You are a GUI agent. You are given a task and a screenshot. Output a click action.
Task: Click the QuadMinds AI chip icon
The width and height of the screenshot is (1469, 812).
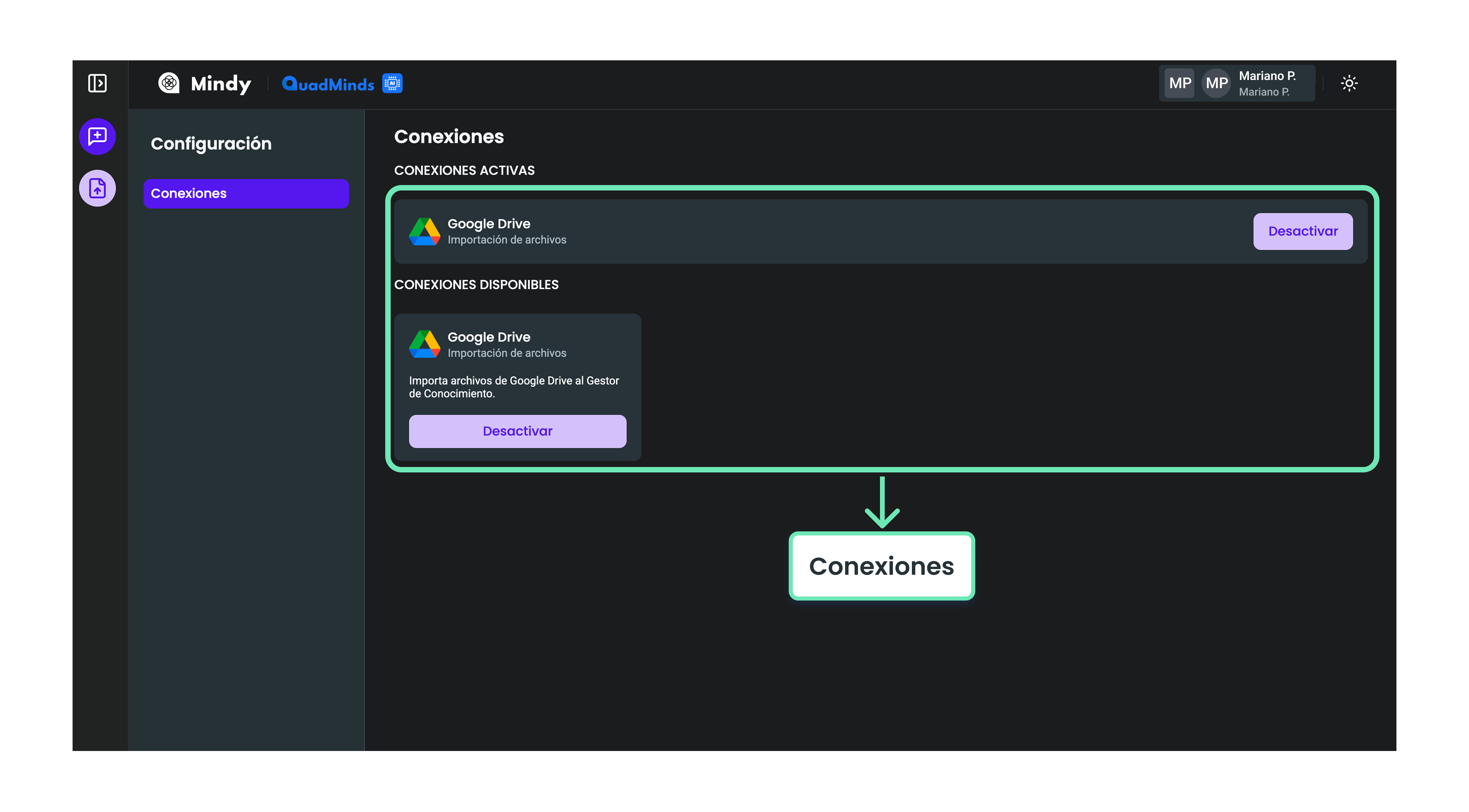coord(392,83)
